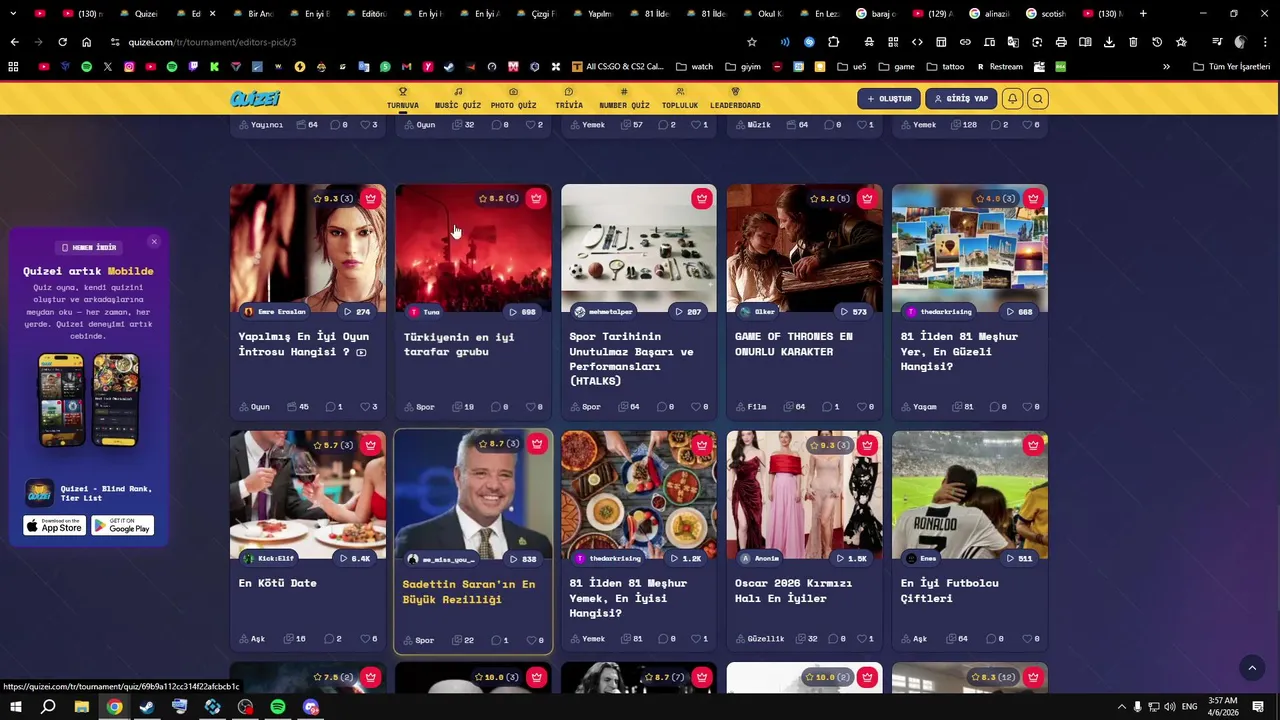Click crown icon on En Kötü Date card
1280x720 pixels.
click(371, 445)
